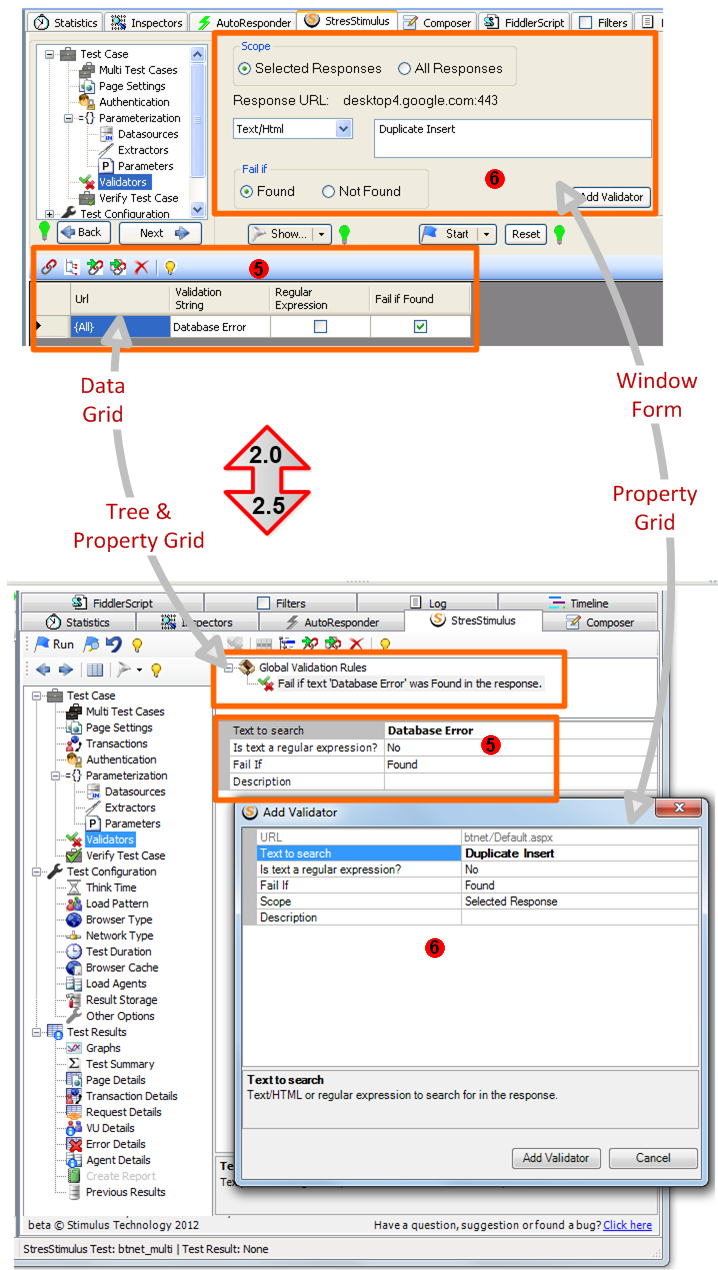The image size is (718, 1270).
Task: Click the red X delete icon above the 2.0 data grid
Action: [142, 267]
